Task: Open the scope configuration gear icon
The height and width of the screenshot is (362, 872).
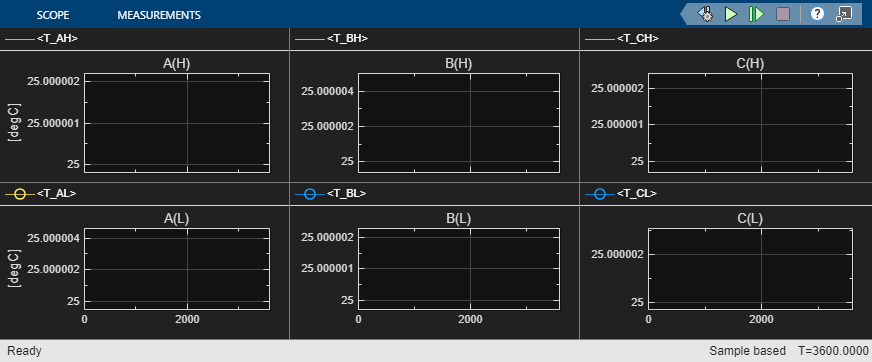Action: coord(706,14)
